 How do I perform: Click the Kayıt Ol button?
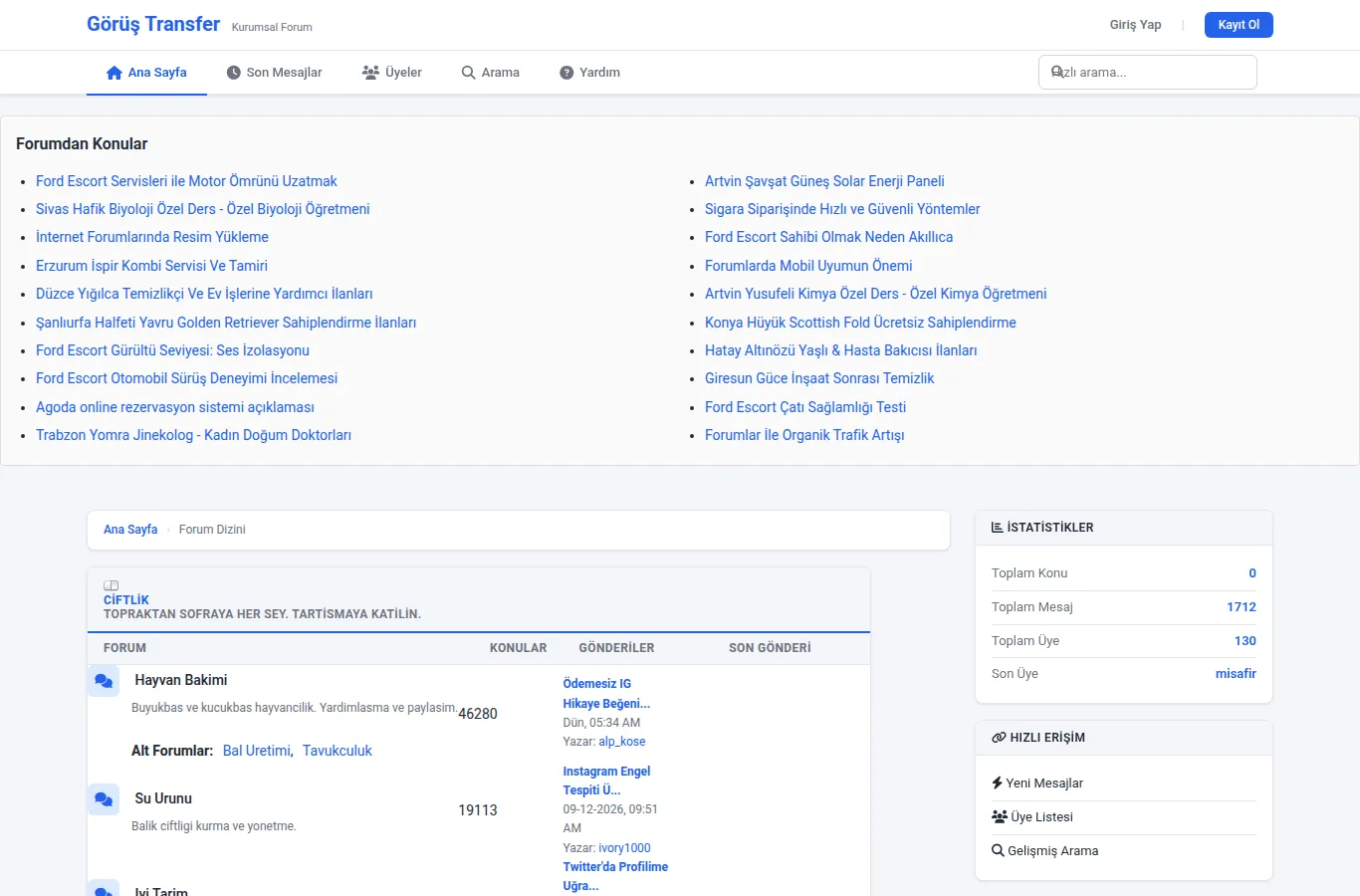point(1239,25)
